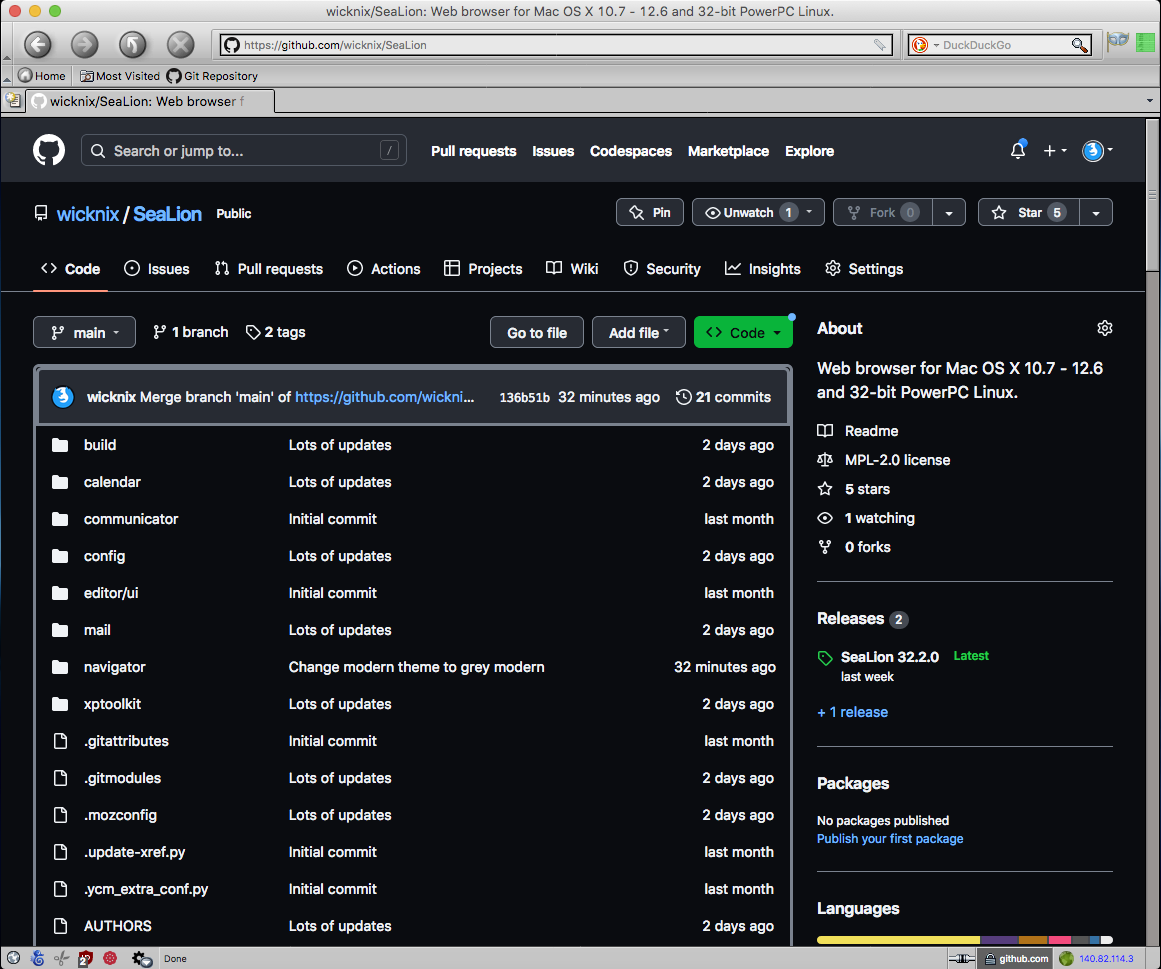Image resolution: width=1161 pixels, height=969 pixels.
Task: Open the .mozconfig file
Action: (x=120, y=815)
